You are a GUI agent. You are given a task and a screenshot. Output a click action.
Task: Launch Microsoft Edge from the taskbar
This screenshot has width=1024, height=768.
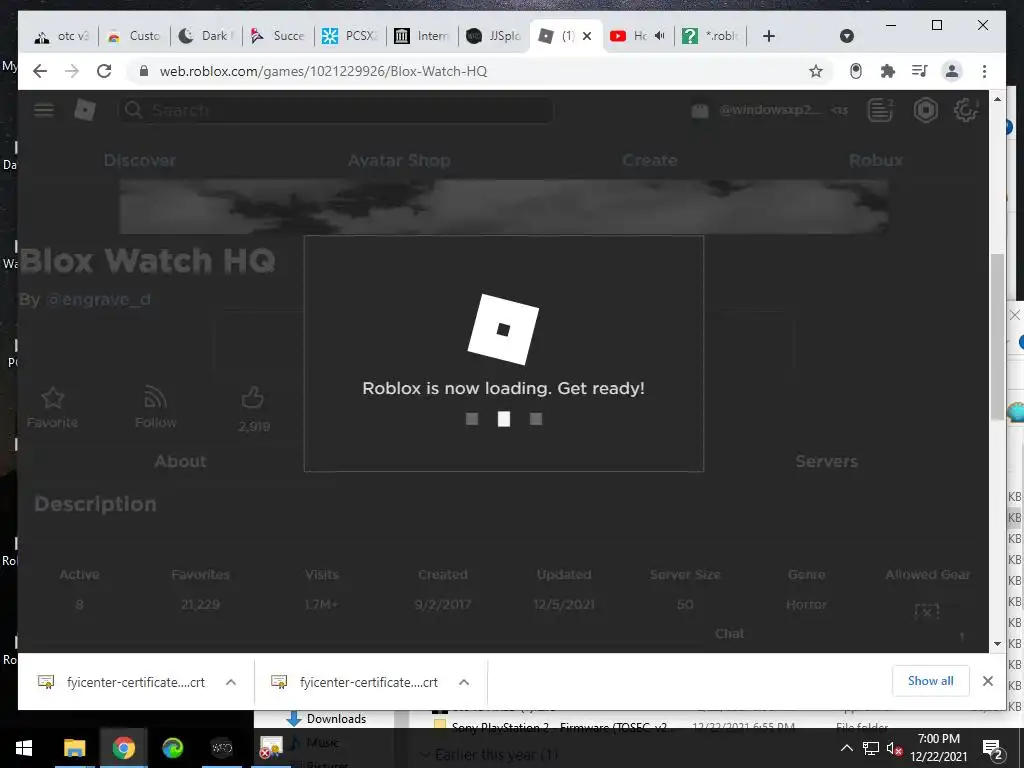click(172, 748)
